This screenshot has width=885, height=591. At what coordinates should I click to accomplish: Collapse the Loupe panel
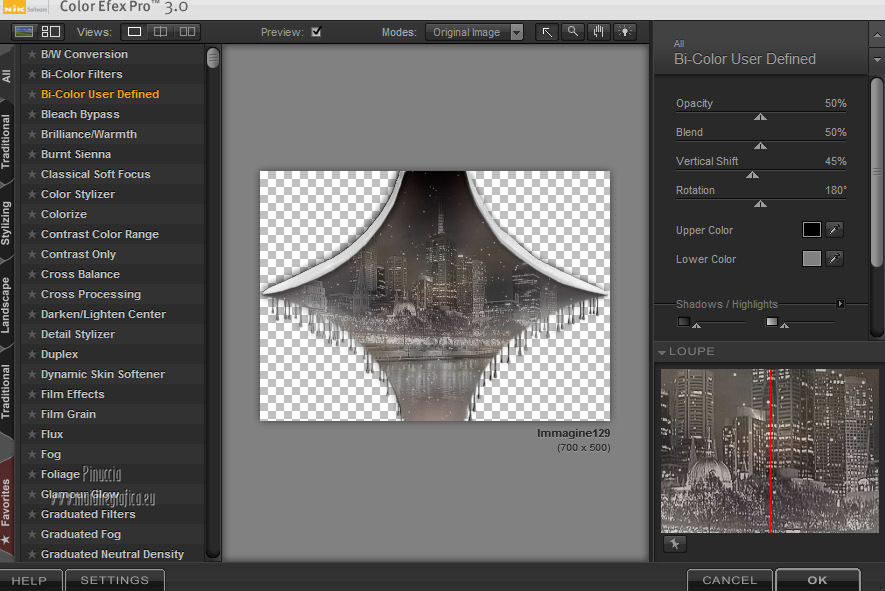point(662,352)
